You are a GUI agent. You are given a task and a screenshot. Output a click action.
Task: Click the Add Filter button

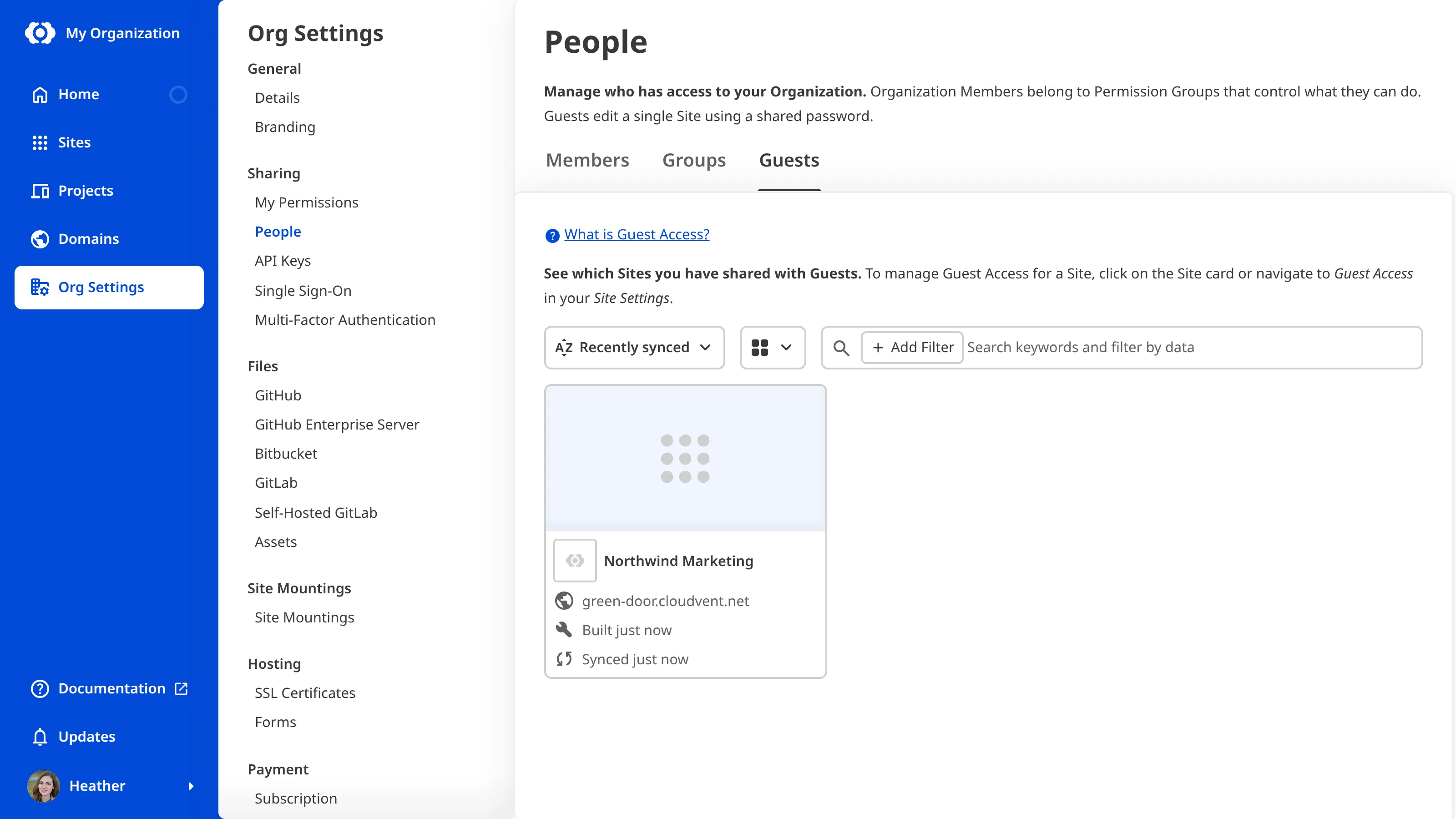click(912, 348)
